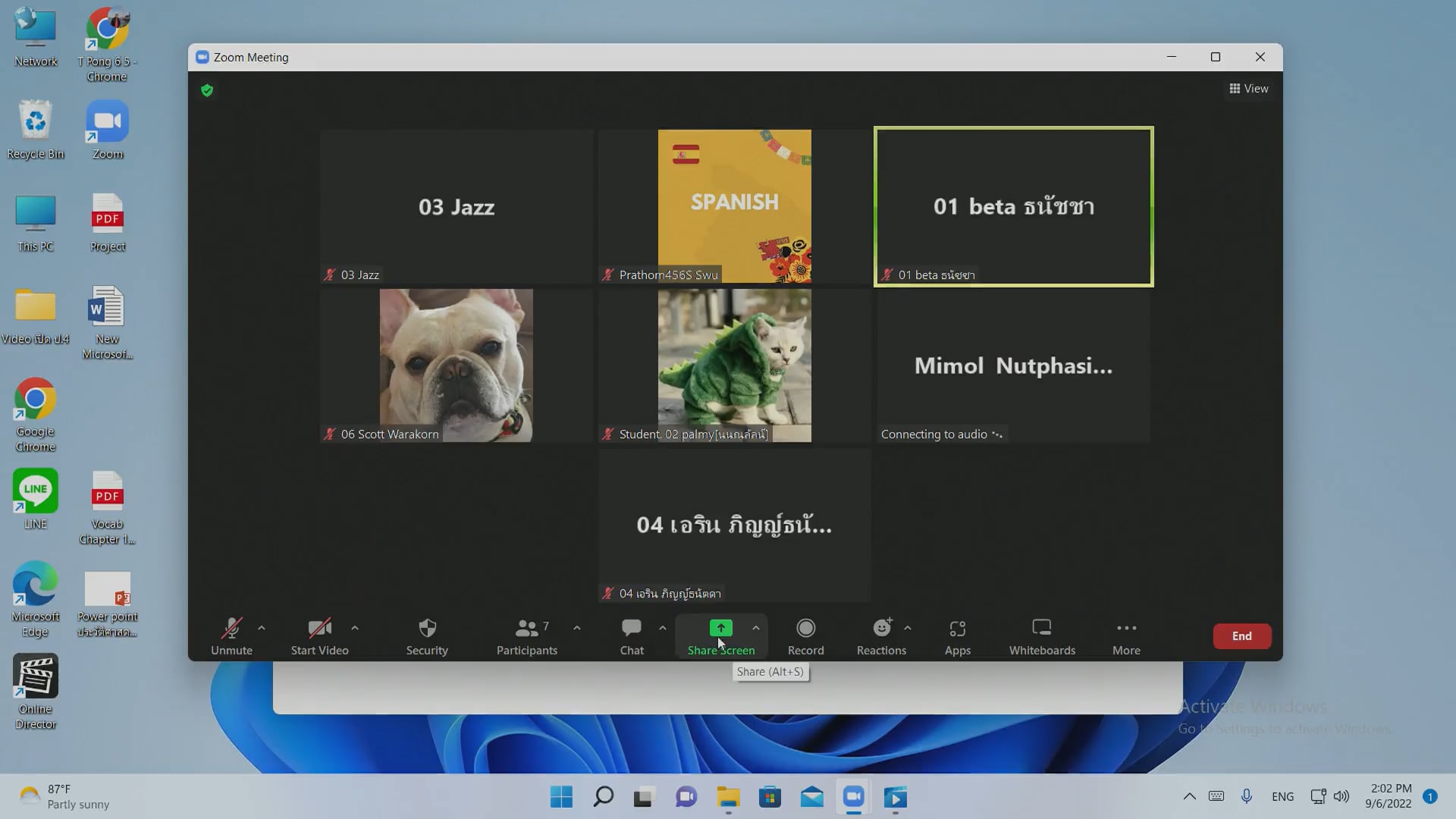This screenshot has height=819, width=1456.
Task: Open File Explorer from taskbar
Action: pyautogui.click(x=728, y=797)
